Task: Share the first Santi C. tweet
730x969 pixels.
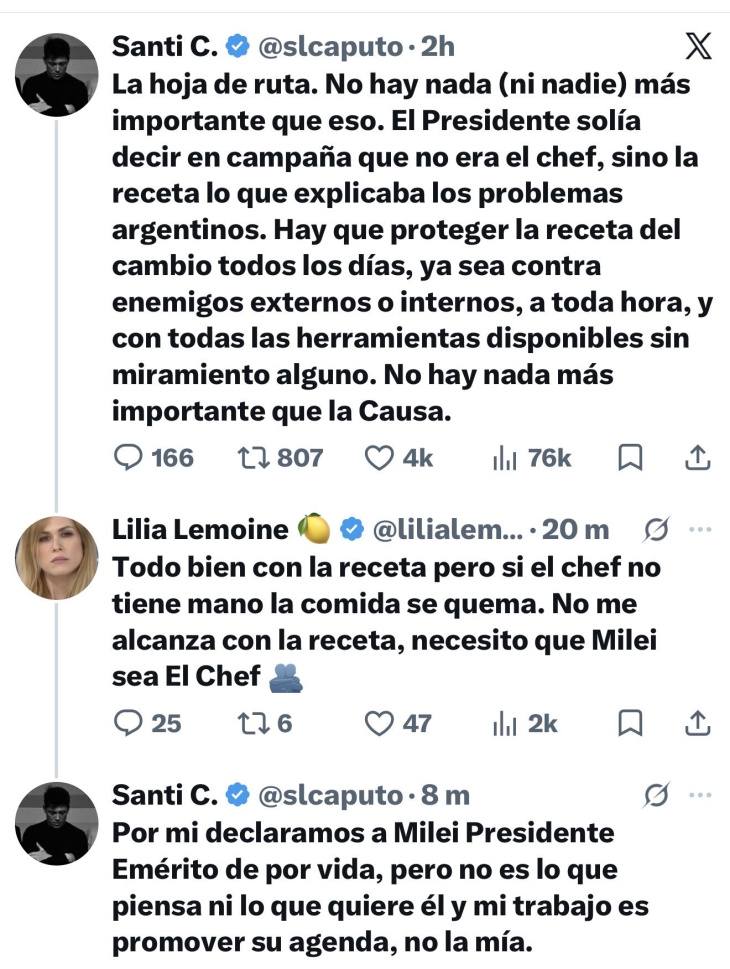Action: pyautogui.click(x=697, y=458)
